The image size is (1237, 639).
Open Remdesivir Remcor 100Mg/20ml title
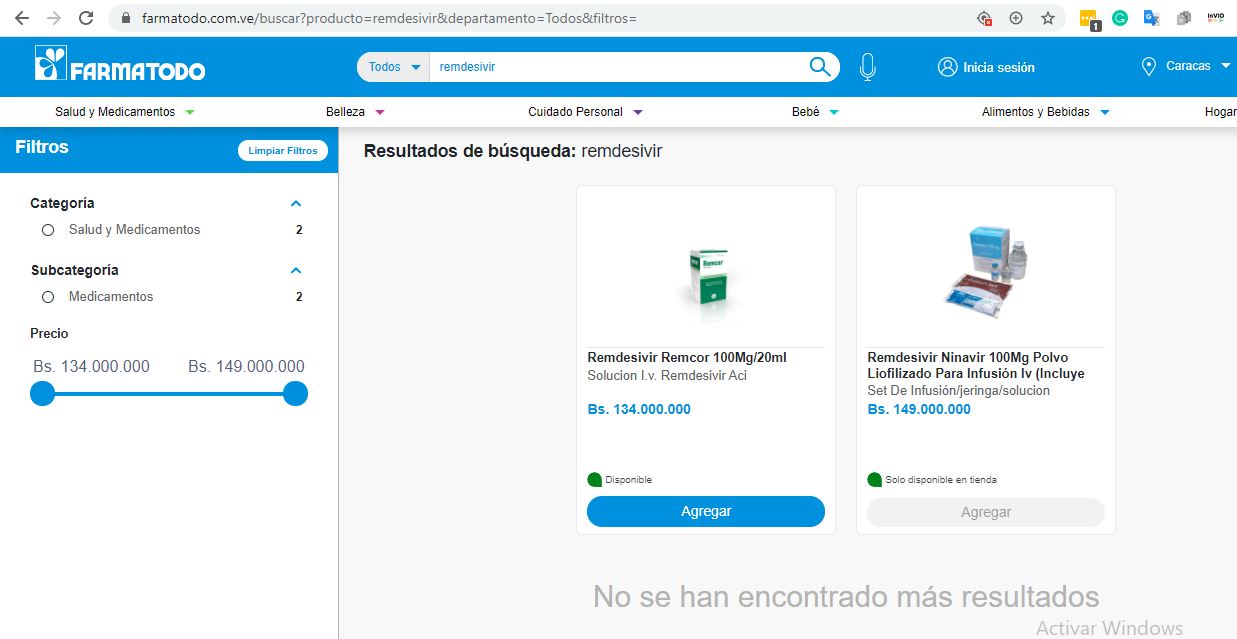687,357
